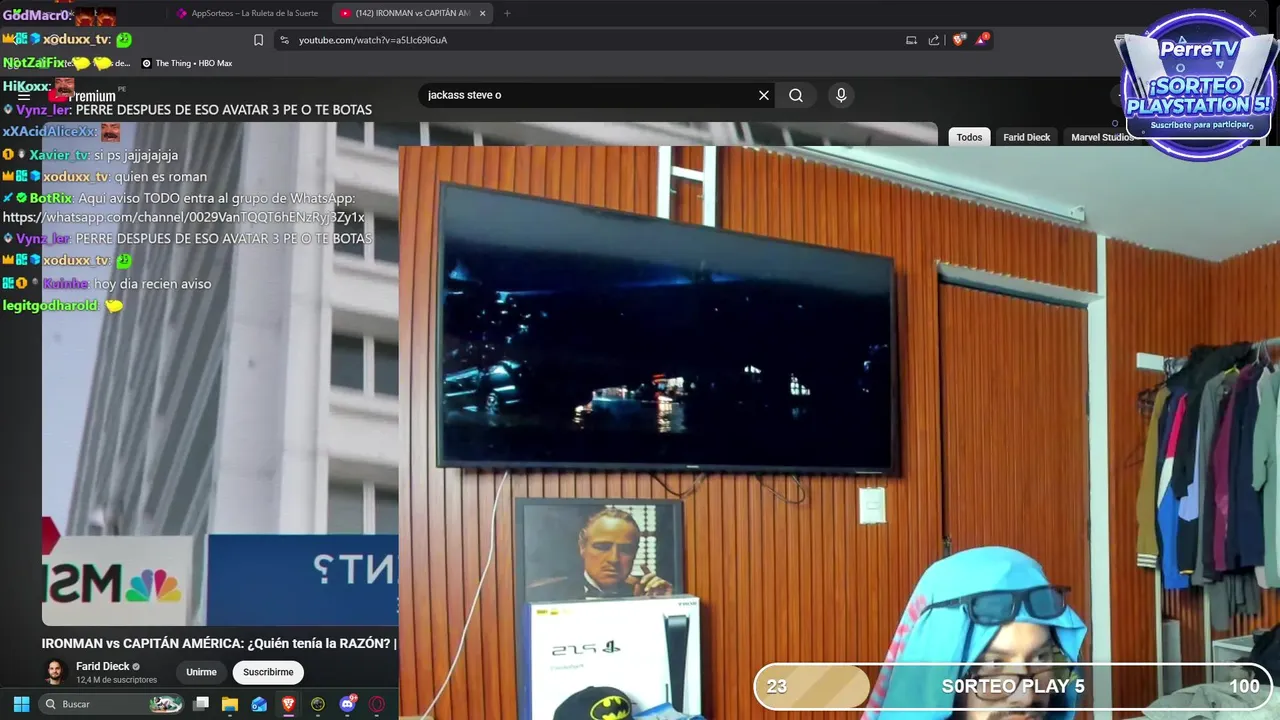Screen dimensions: 1280x720
Task: Clear the YouTube search box with the X
Action: click(x=764, y=95)
